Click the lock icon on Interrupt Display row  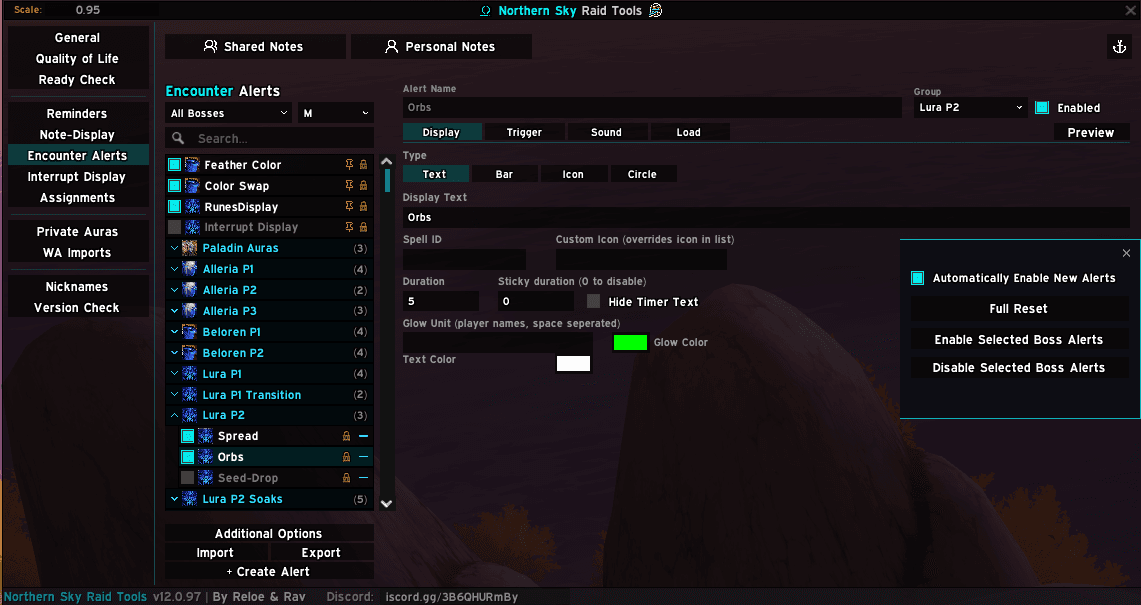pos(363,227)
